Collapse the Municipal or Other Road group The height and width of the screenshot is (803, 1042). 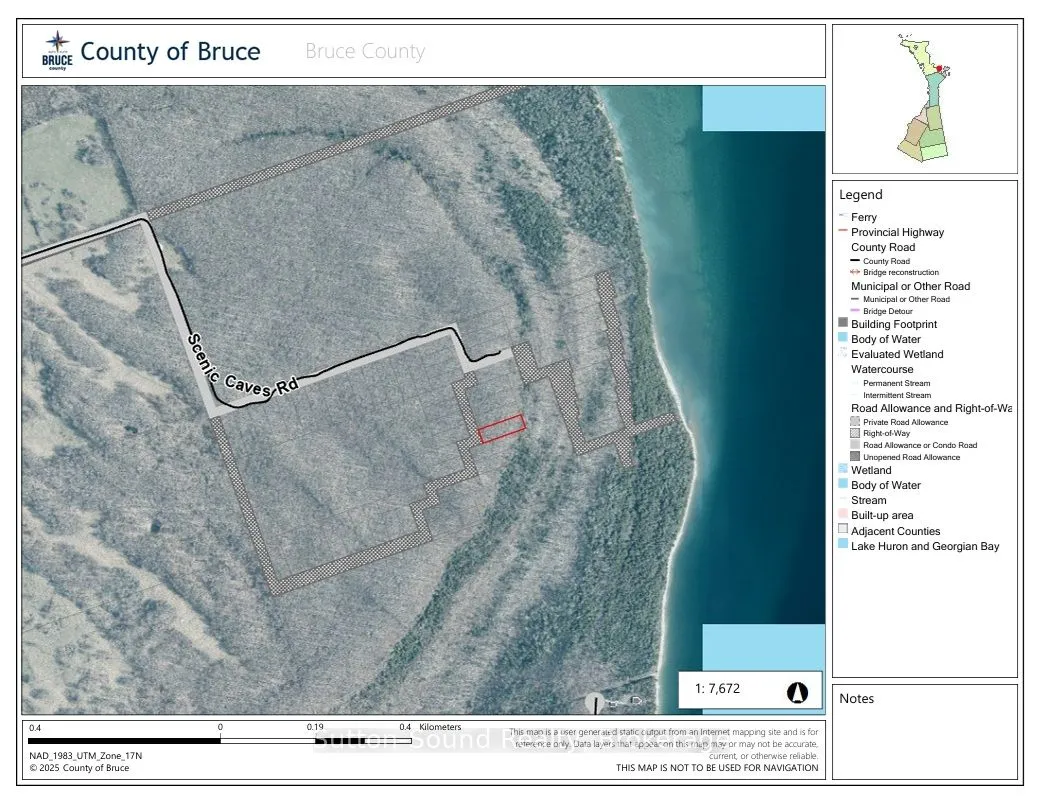tap(910, 286)
